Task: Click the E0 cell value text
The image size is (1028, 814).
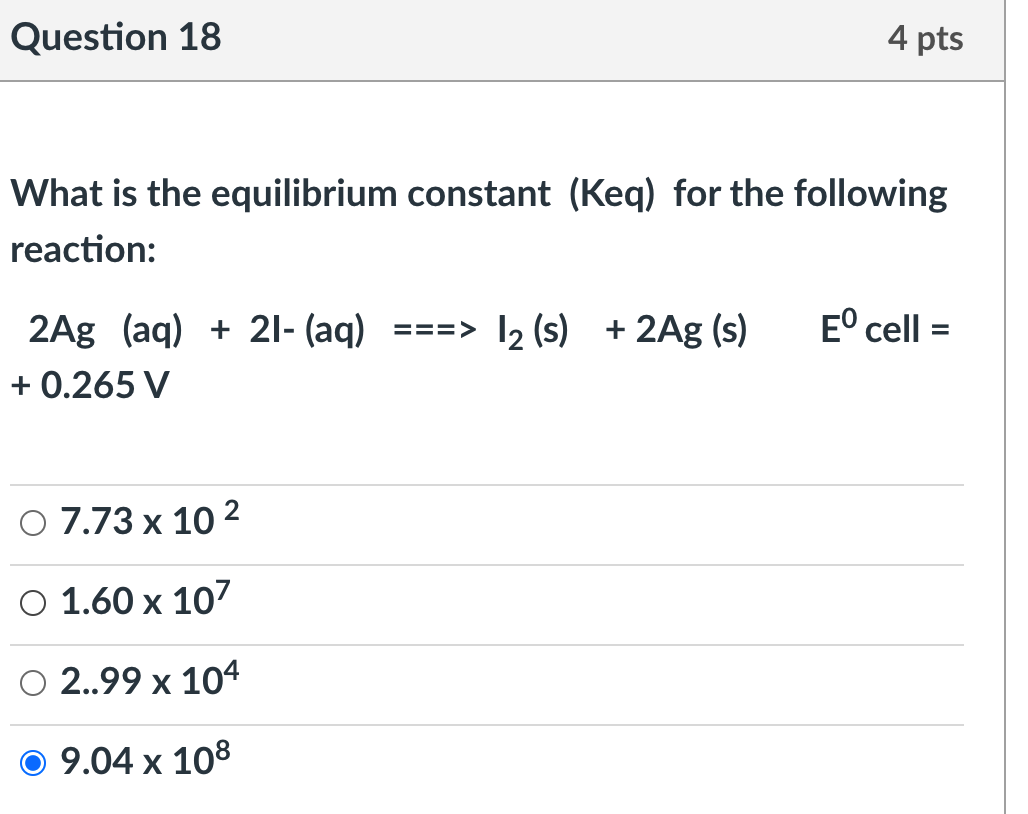Action: pos(885,328)
